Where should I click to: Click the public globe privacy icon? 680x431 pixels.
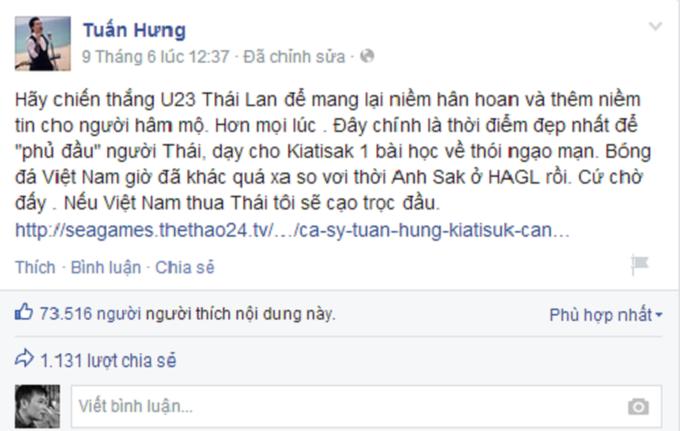(367, 56)
